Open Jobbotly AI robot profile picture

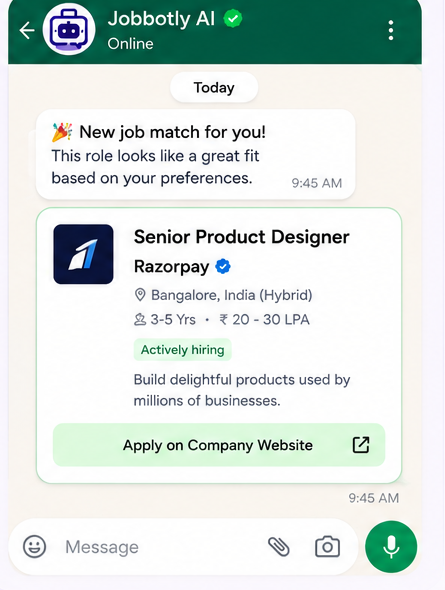(69, 29)
